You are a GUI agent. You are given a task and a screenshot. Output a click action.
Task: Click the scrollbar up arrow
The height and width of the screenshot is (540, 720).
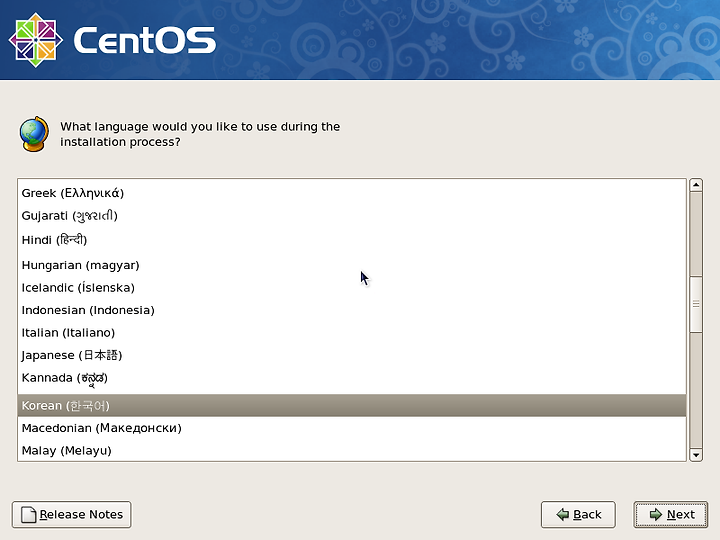(x=696, y=185)
